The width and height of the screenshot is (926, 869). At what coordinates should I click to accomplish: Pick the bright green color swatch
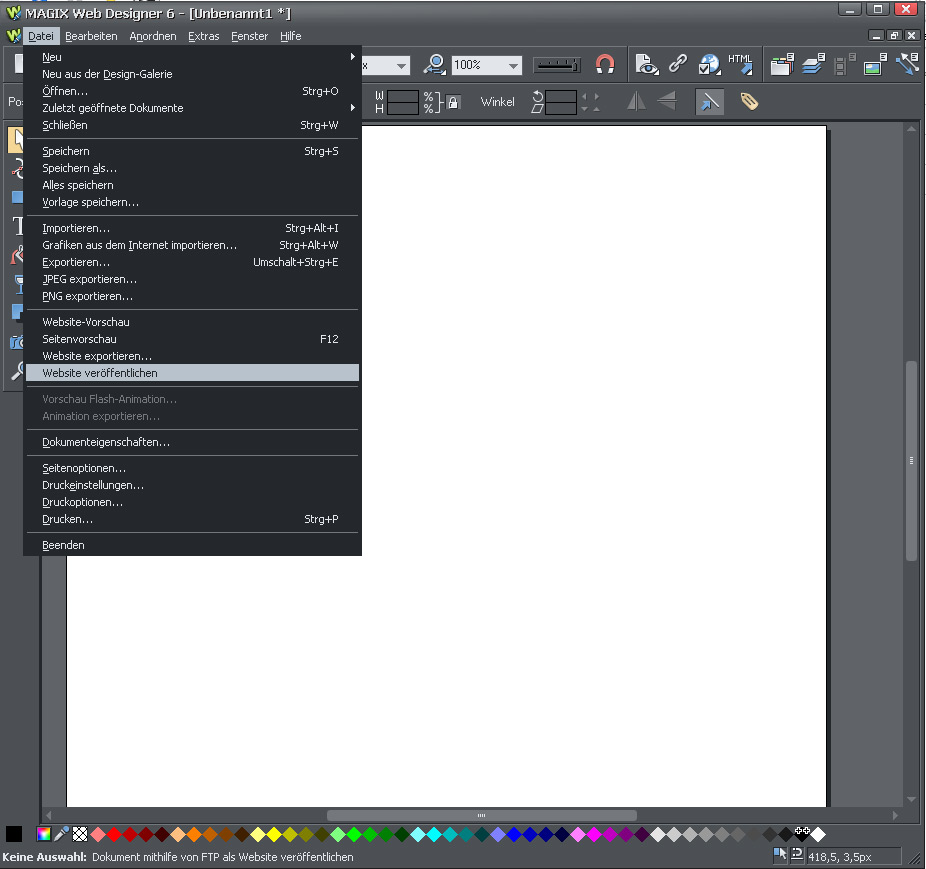[354, 834]
